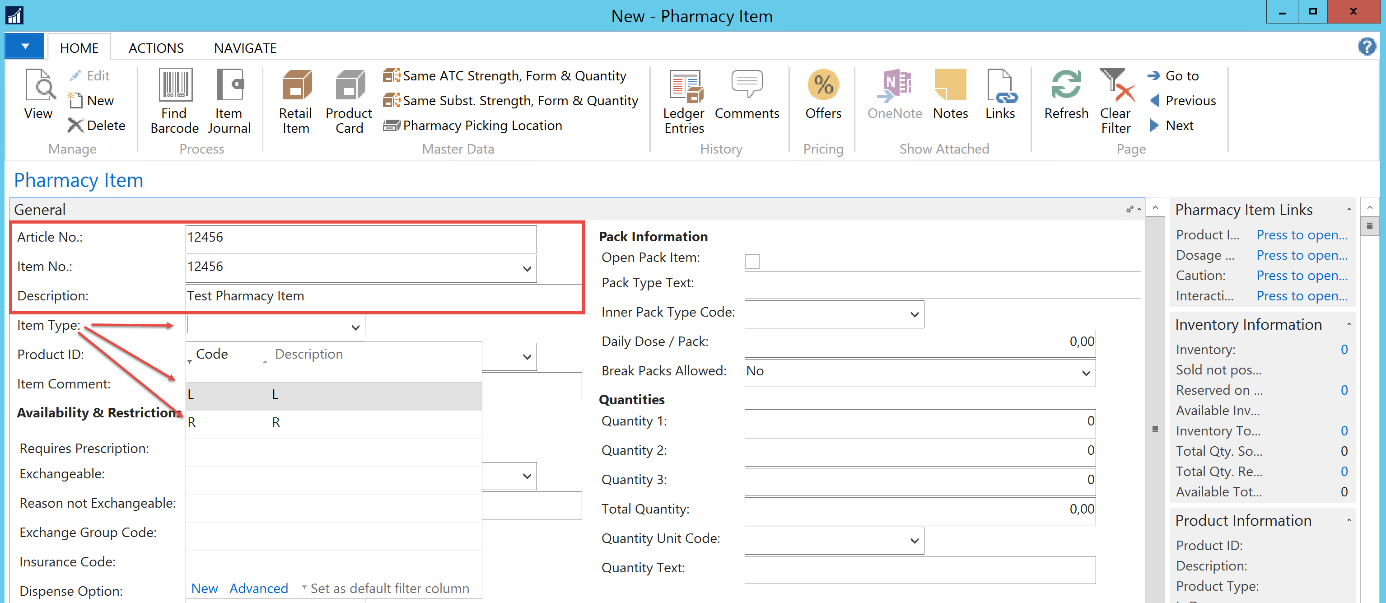Screen dimensions: 1386x603
Task: Refresh the page with Refresh icon
Action: (x=1066, y=87)
